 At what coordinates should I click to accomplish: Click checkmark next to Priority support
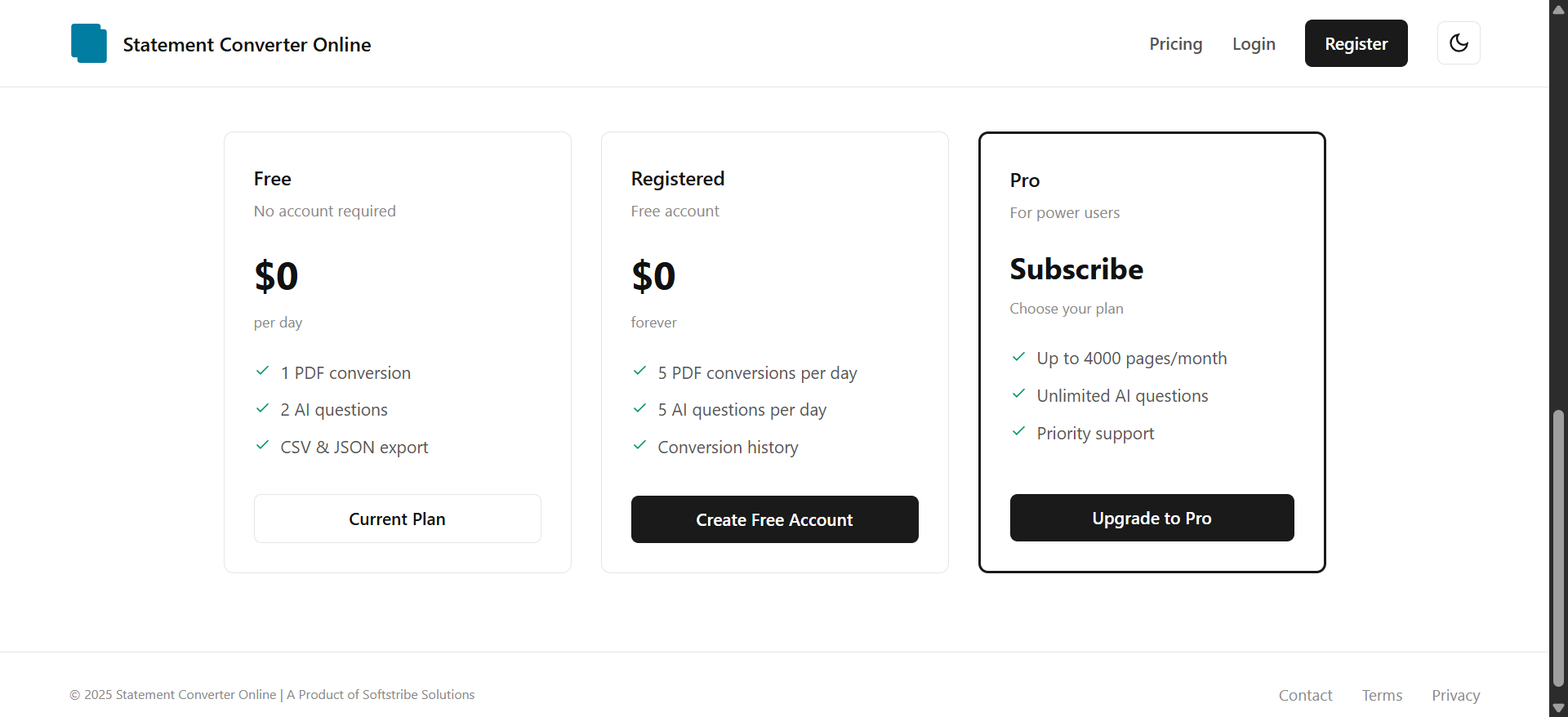pyautogui.click(x=1019, y=432)
